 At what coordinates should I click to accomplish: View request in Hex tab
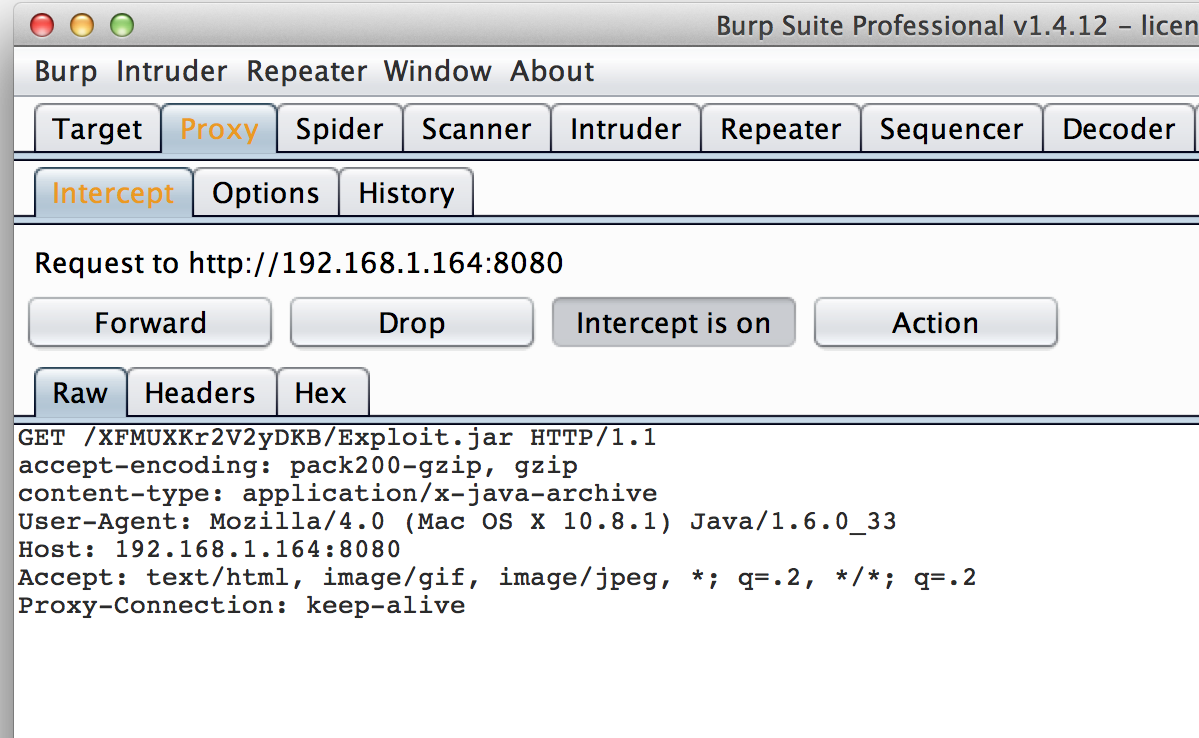(x=321, y=394)
